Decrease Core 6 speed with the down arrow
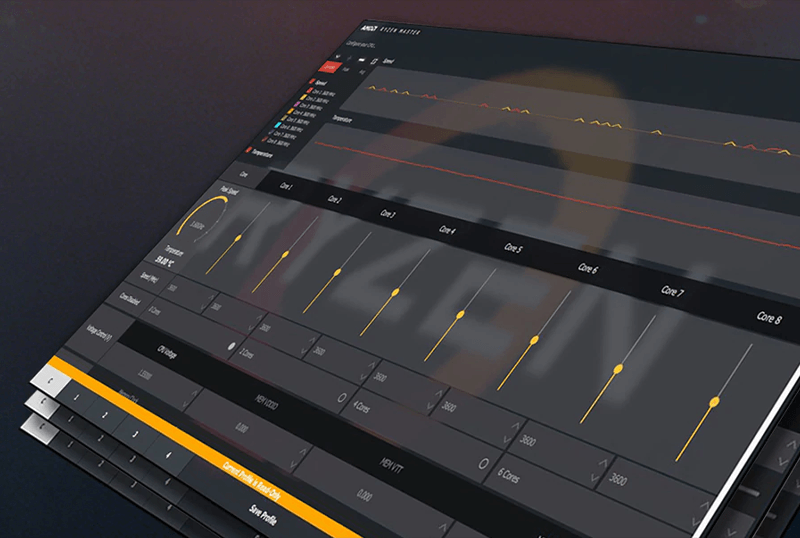Screen dimensions: 800x538 [508, 440]
